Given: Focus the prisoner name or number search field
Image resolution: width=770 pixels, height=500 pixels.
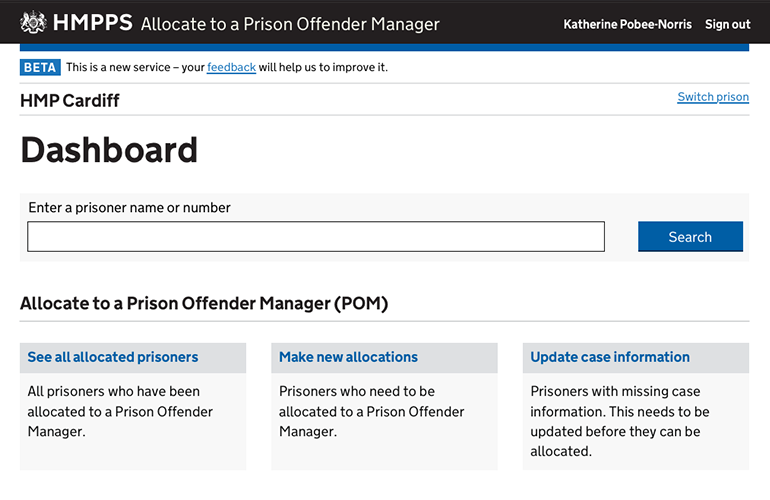Looking at the screenshot, I should tap(316, 237).
